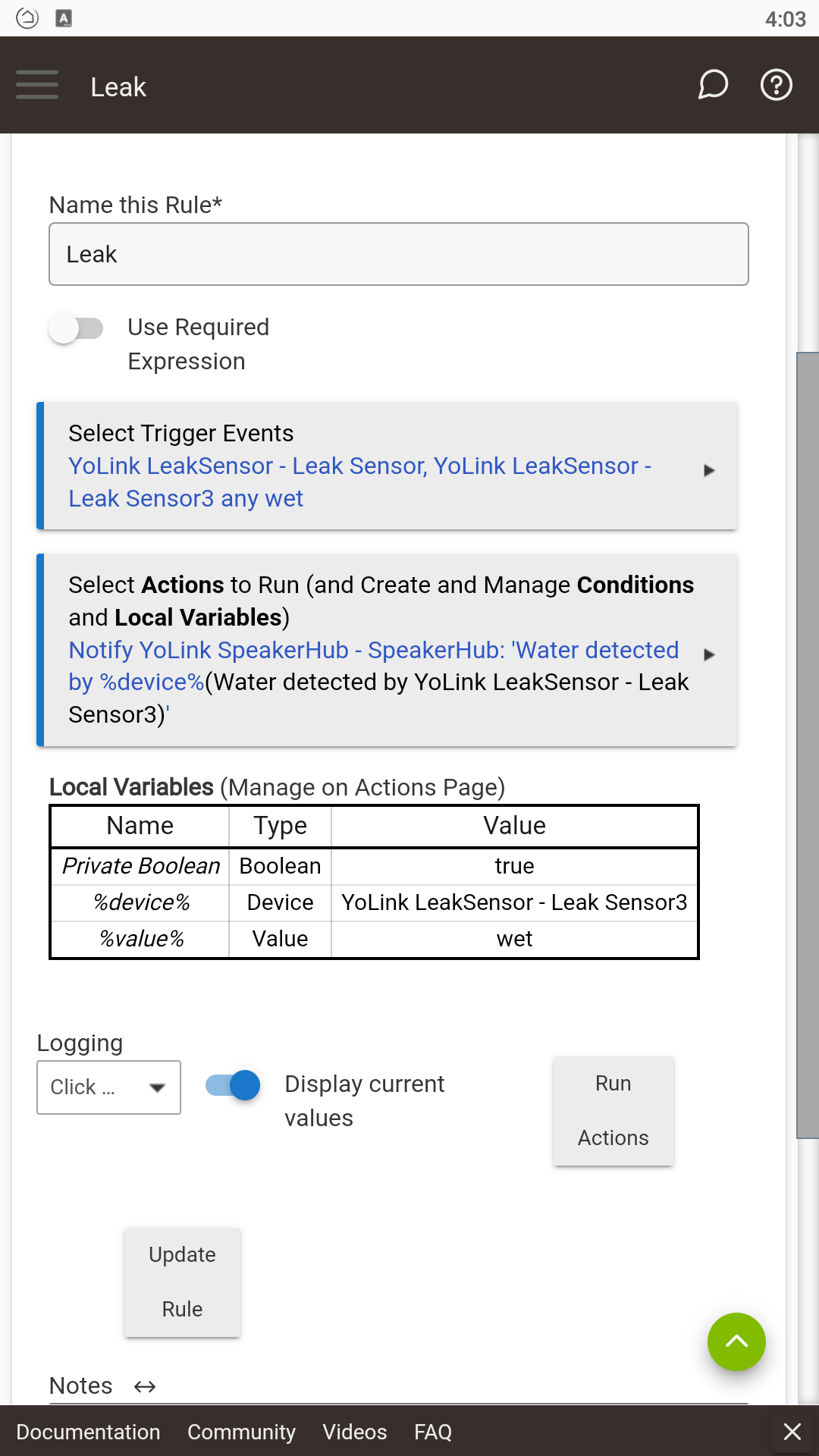Open the Notify YoLink SpeakerHub action link
The width and height of the screenshot is (819, 1456).
pos(378,682)
